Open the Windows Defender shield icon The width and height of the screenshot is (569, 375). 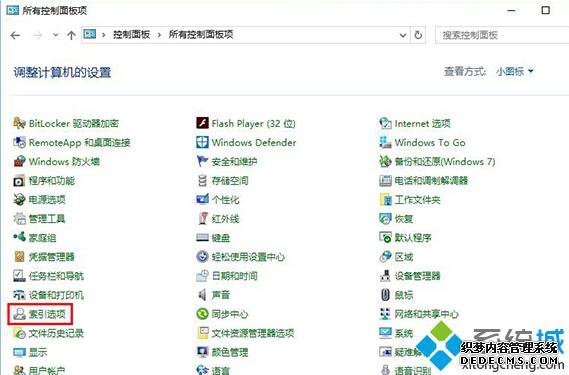coord(202,142)
